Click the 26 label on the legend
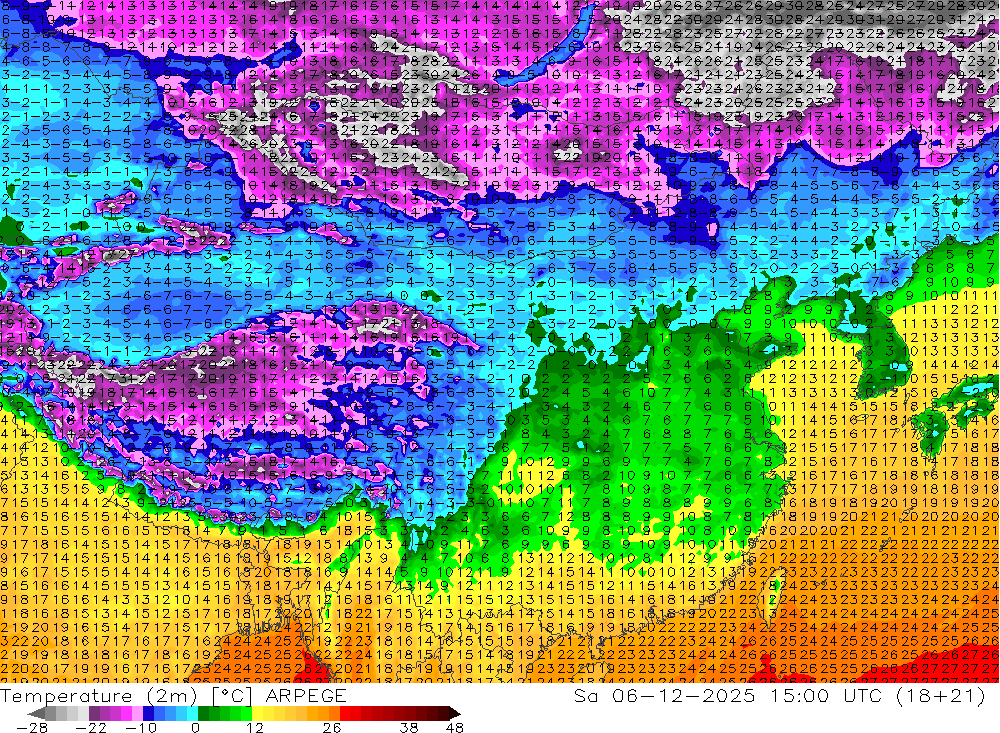The width and height of the screenshot is (1000, 733). click(332, 727)
